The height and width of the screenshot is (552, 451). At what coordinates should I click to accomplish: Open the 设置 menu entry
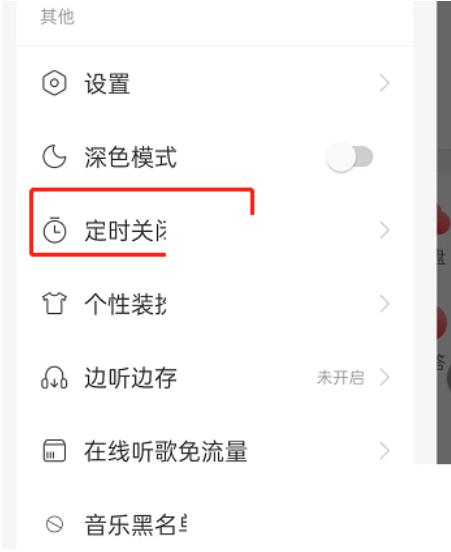[215, 83]
